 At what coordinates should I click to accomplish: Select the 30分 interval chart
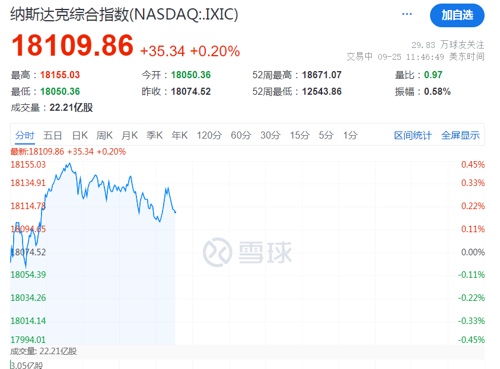[x=270, y=135]
